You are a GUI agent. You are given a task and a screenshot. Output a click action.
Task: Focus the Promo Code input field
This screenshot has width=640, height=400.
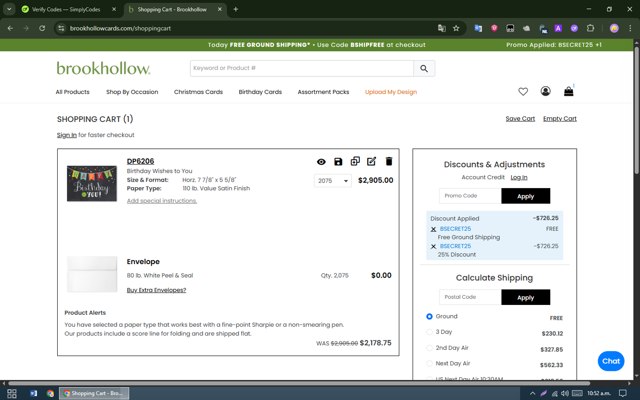click(x=470, y=196)
